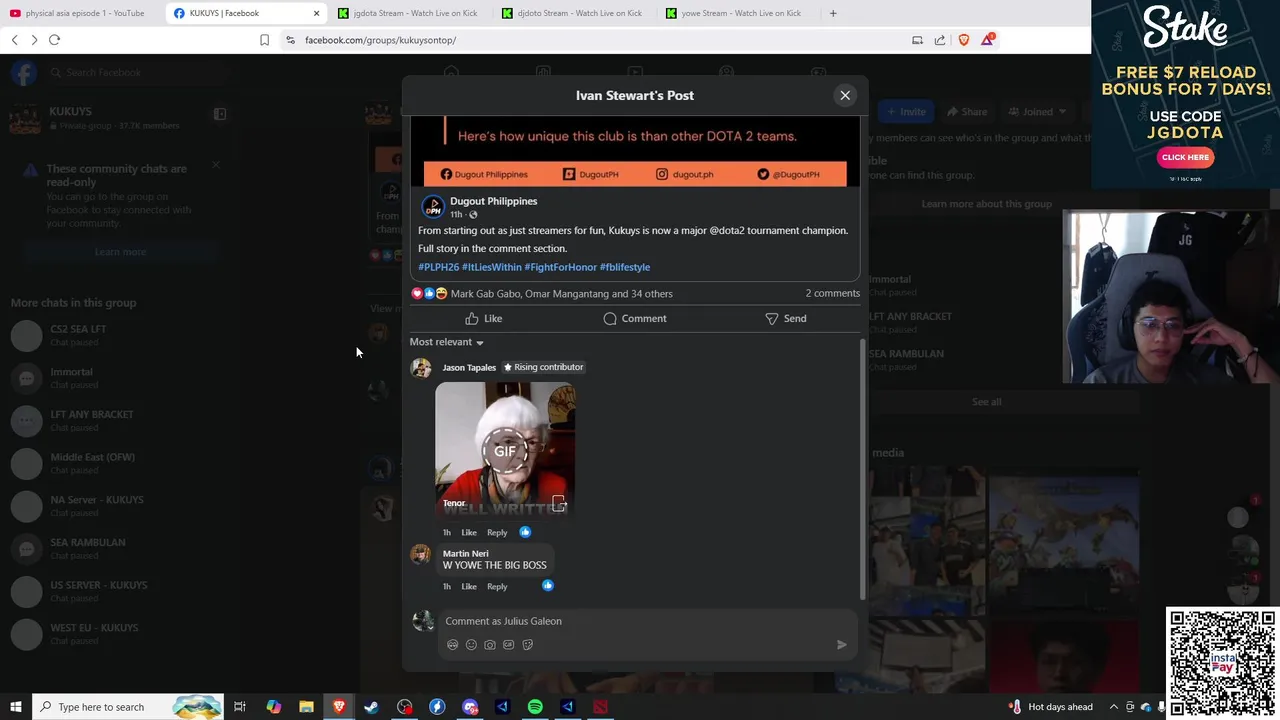
Task: Click the send arrow in comment box
Action: coord(841,645)
